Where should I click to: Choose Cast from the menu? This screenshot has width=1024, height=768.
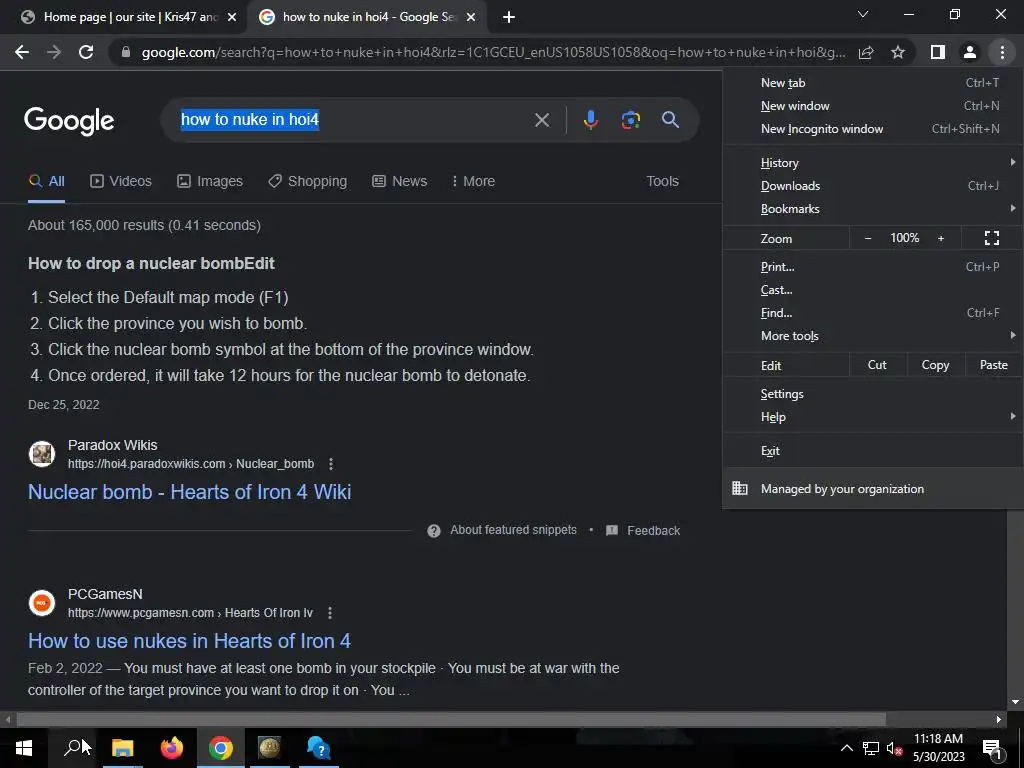click(872, 290)
